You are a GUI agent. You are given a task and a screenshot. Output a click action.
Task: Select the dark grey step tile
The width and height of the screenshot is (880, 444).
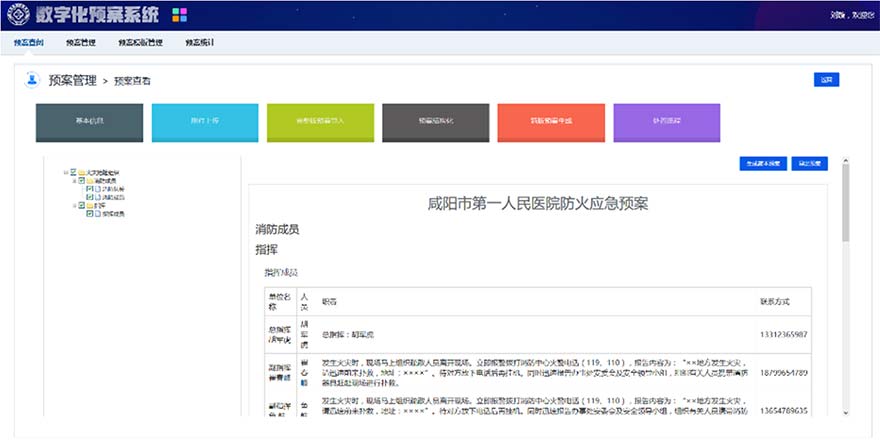tap(436, 122)
